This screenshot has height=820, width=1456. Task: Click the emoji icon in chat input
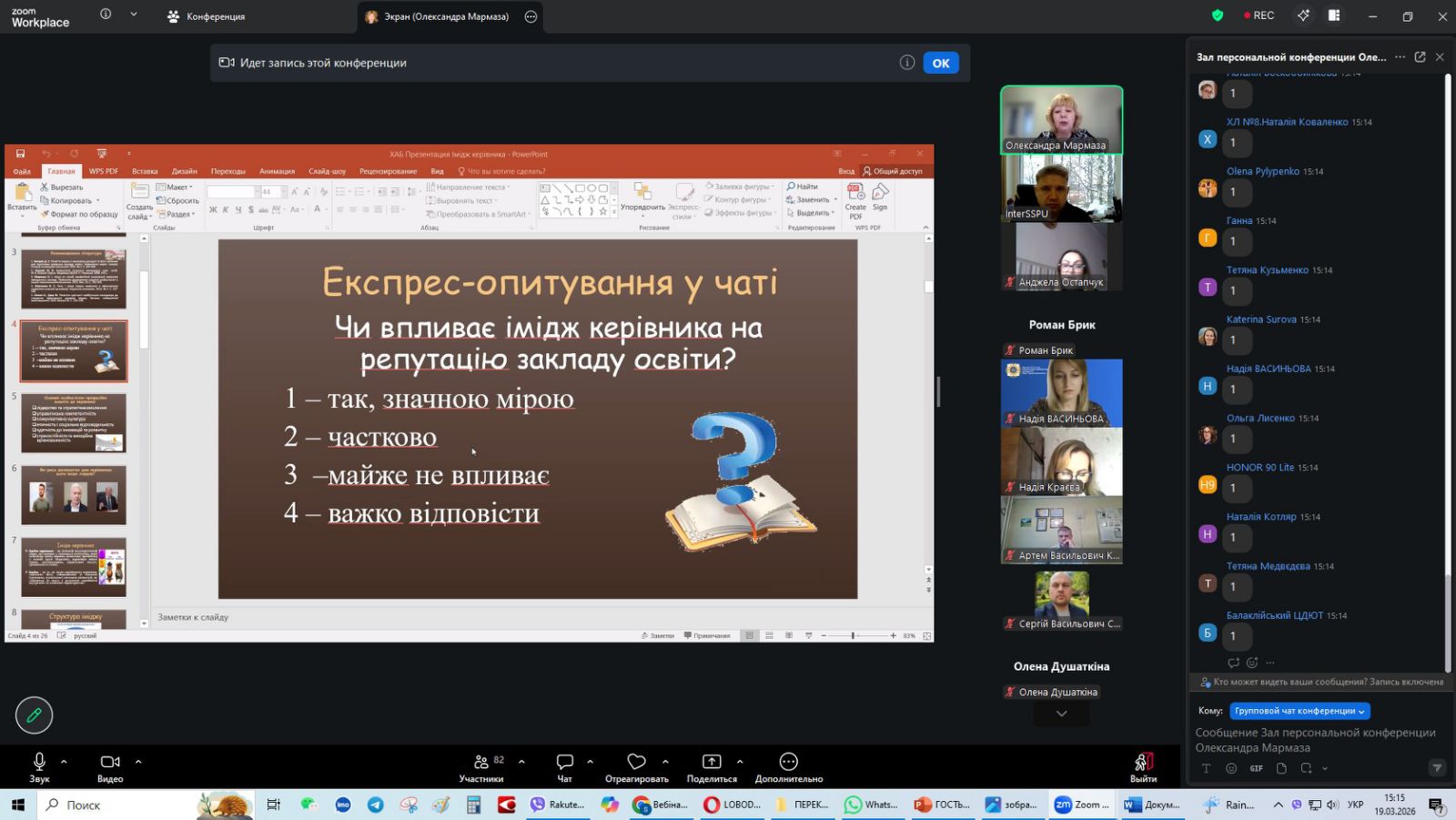click(1231, 768)
